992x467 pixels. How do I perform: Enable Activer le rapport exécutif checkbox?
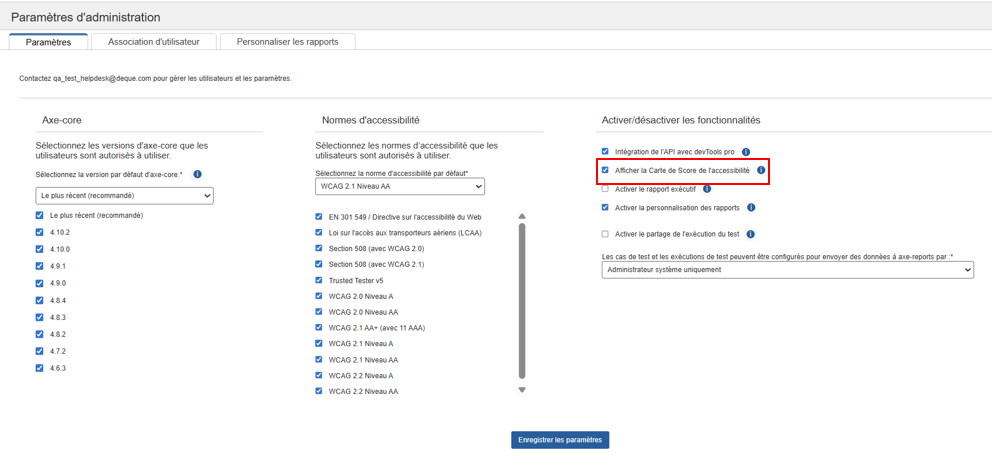pyautogui.click(x=605, y=189)
